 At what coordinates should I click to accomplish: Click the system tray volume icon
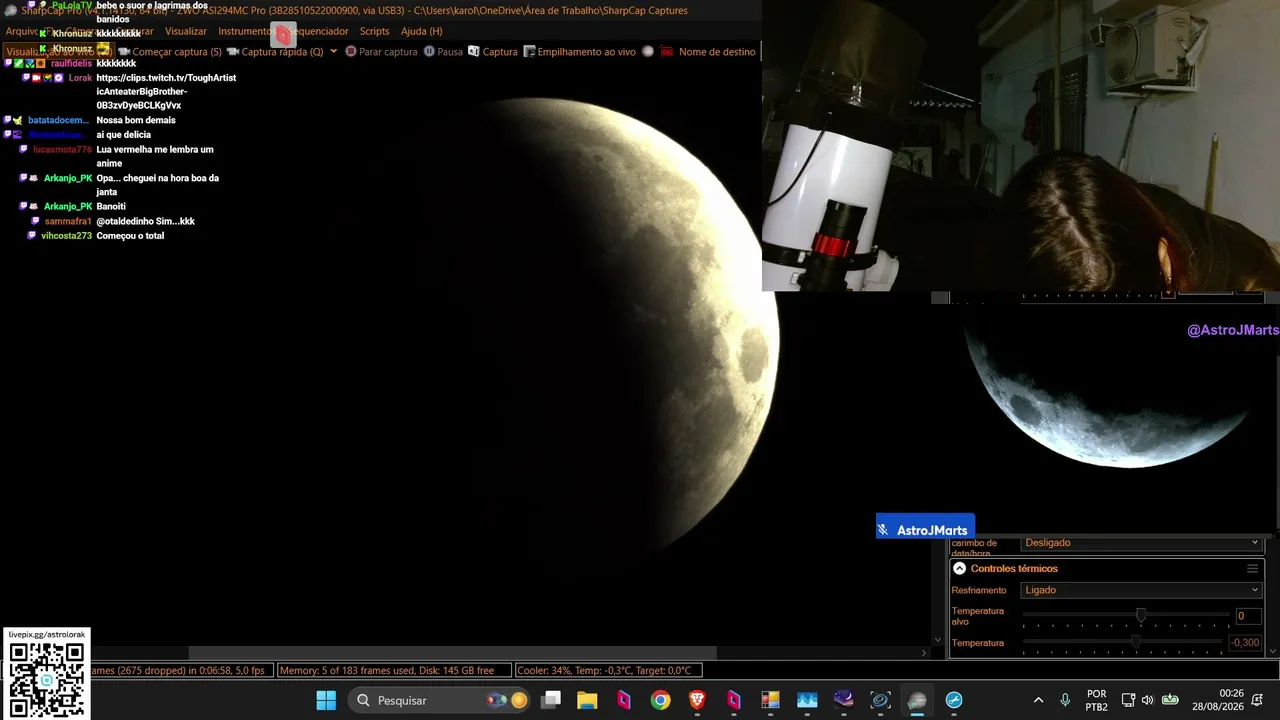[x=1147, y=700]
